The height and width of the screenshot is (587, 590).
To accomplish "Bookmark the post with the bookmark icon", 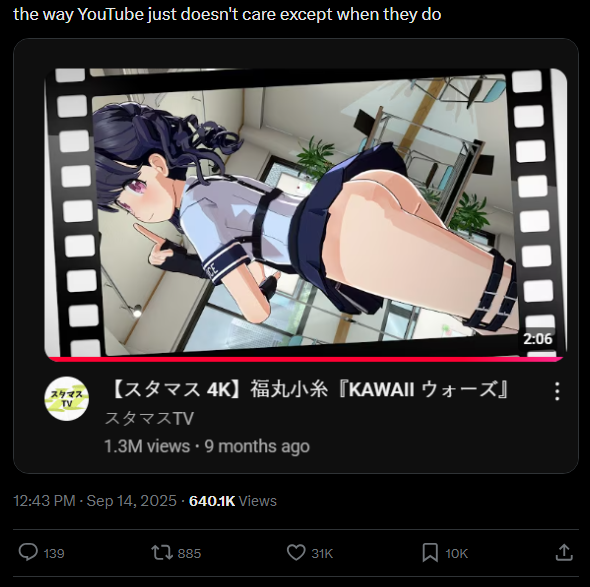I will click(x=430, y=552).
